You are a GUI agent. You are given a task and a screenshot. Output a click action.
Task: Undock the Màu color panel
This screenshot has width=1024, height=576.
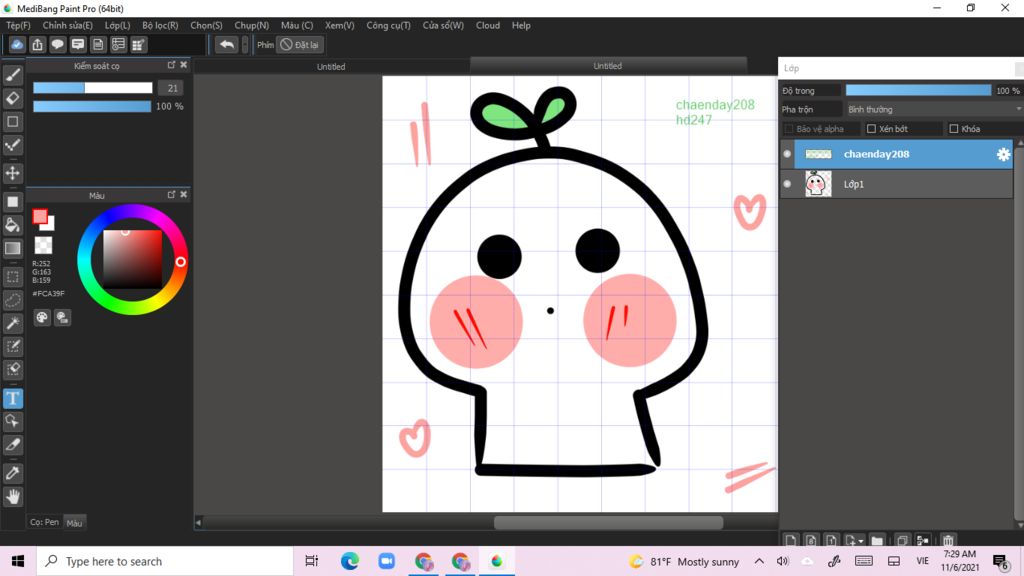(x=171, y=194)
